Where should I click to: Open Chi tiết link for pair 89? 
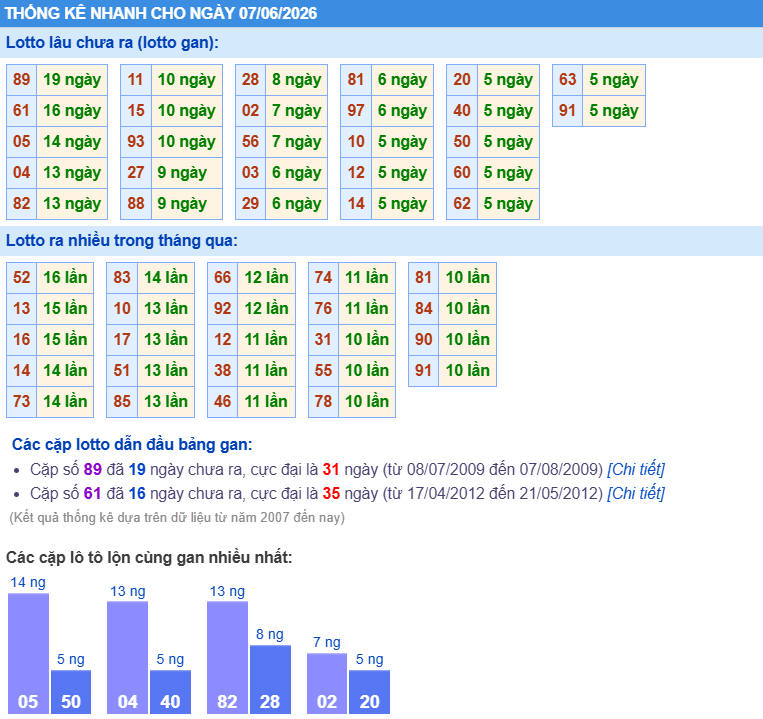pyautogui.click(x=636, y=469)
